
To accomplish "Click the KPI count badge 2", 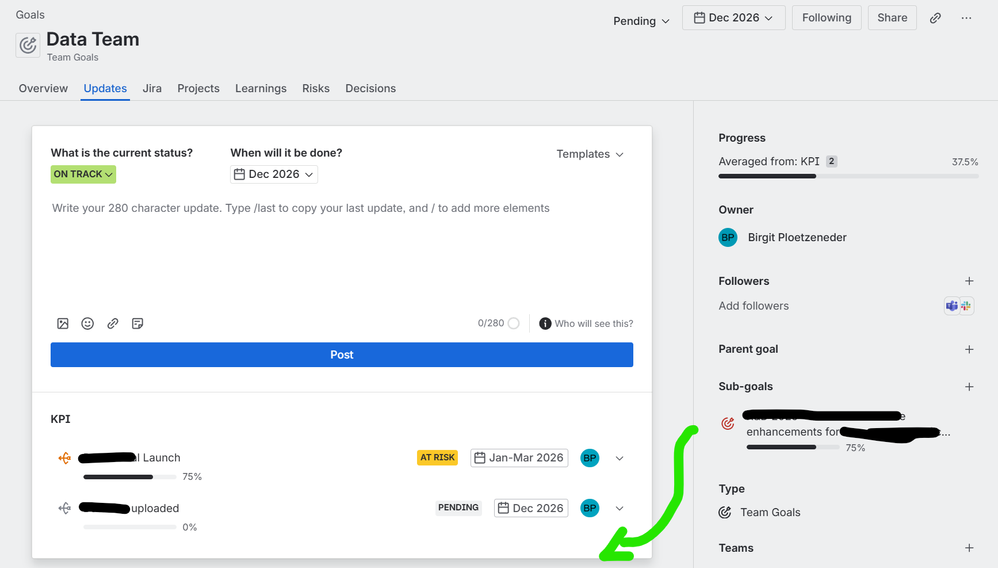I will (831, 162).
